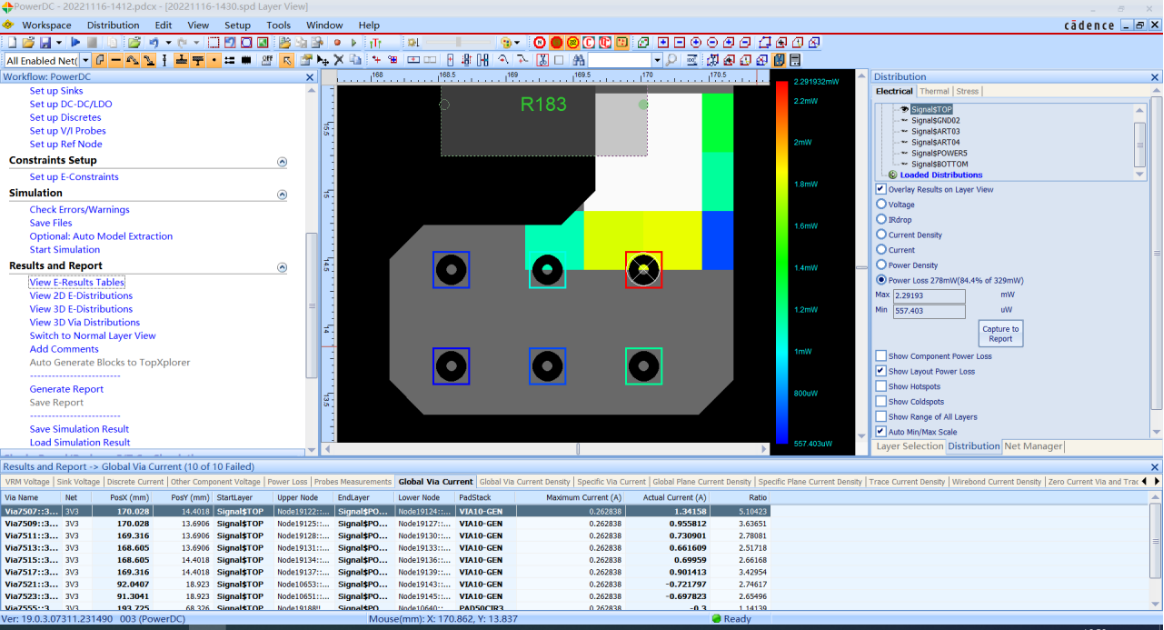This screenshot has height=630, width=1164.
Task: Collapse the Results and Report section
Action: pos(282,266)
